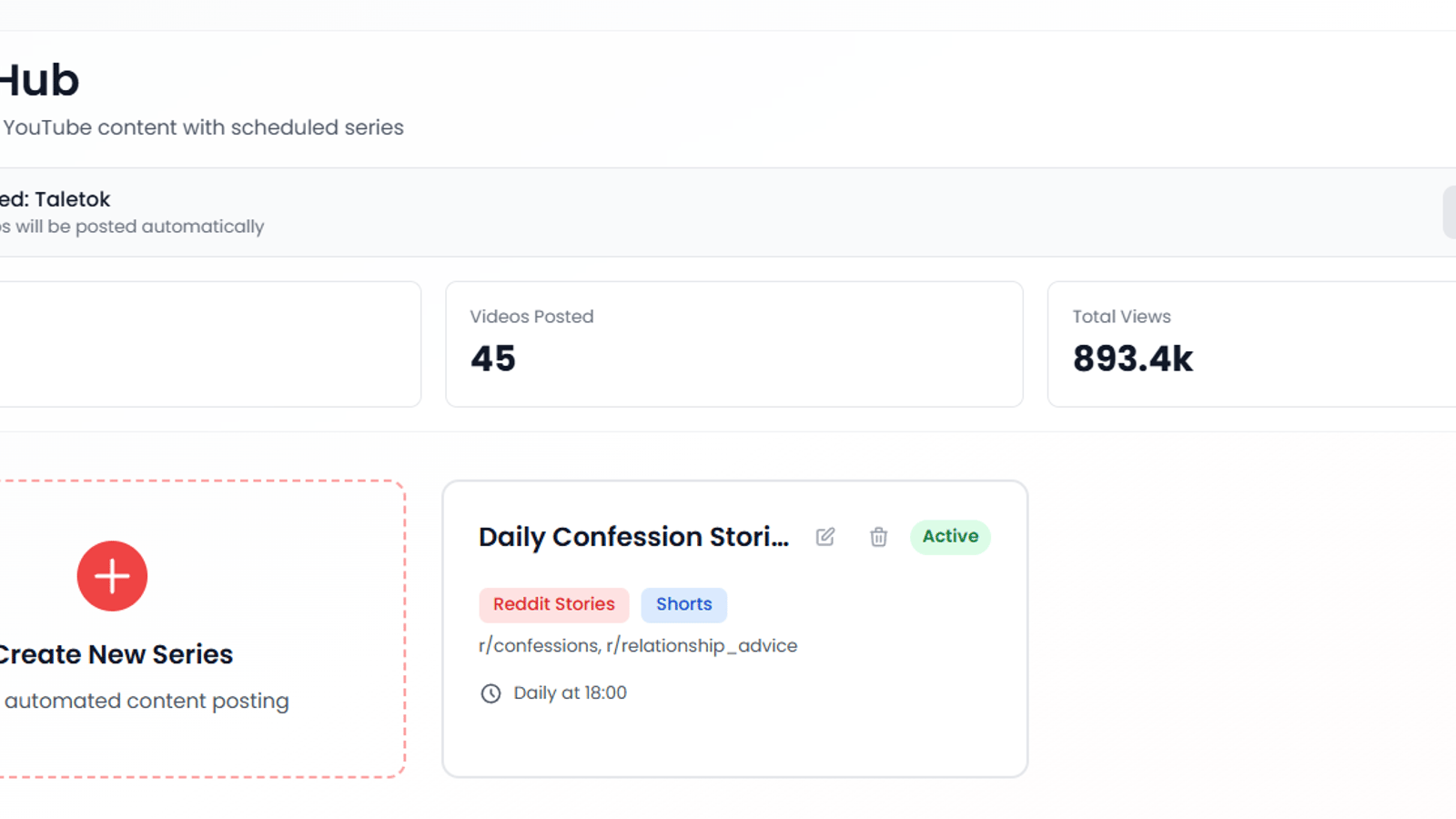Viewport: 1456px width, 819px height.
Task: Click the Videos Posted label
Action: coord(531,317)
